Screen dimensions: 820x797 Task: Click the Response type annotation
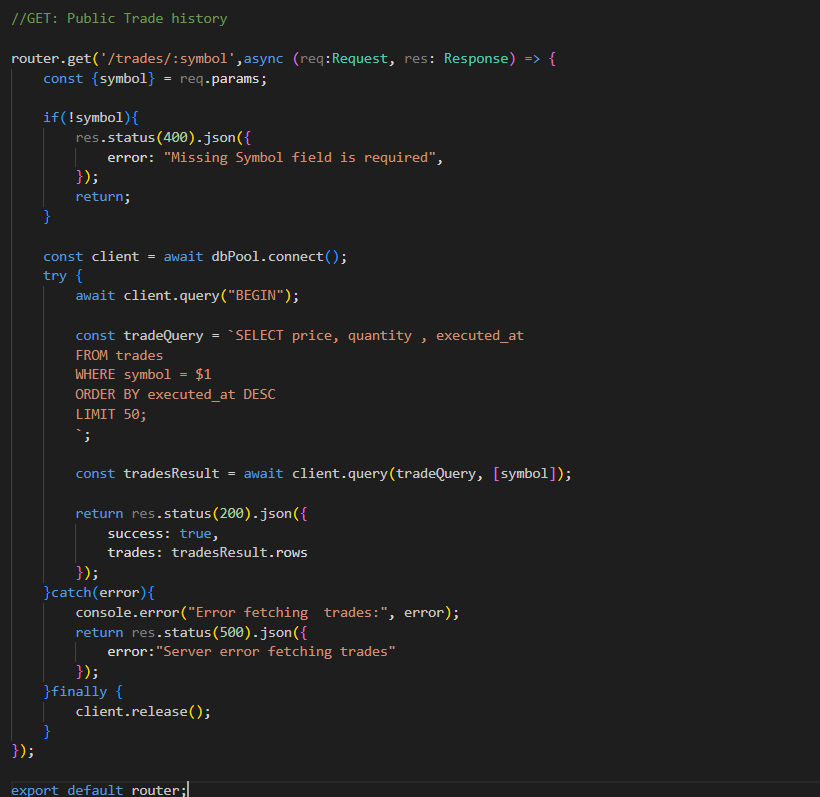(x=476, y=59)
